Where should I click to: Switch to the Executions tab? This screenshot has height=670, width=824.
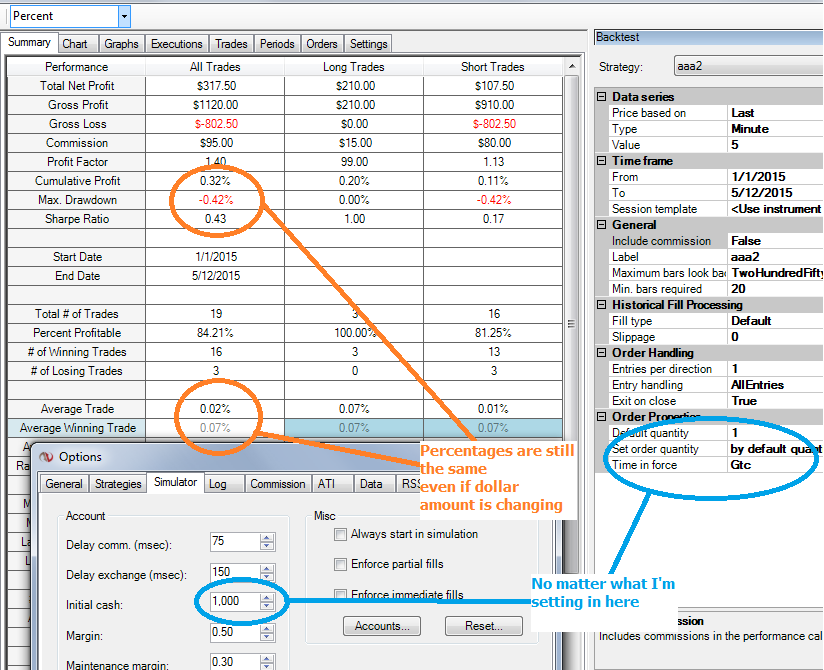pos(177,44)
